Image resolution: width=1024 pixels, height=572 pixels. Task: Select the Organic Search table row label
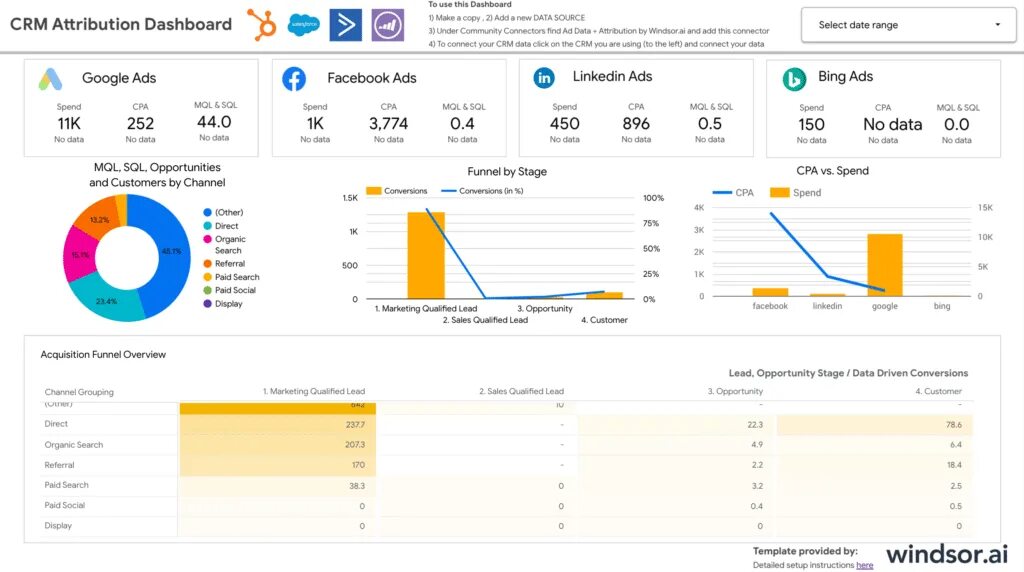(74, 445)
